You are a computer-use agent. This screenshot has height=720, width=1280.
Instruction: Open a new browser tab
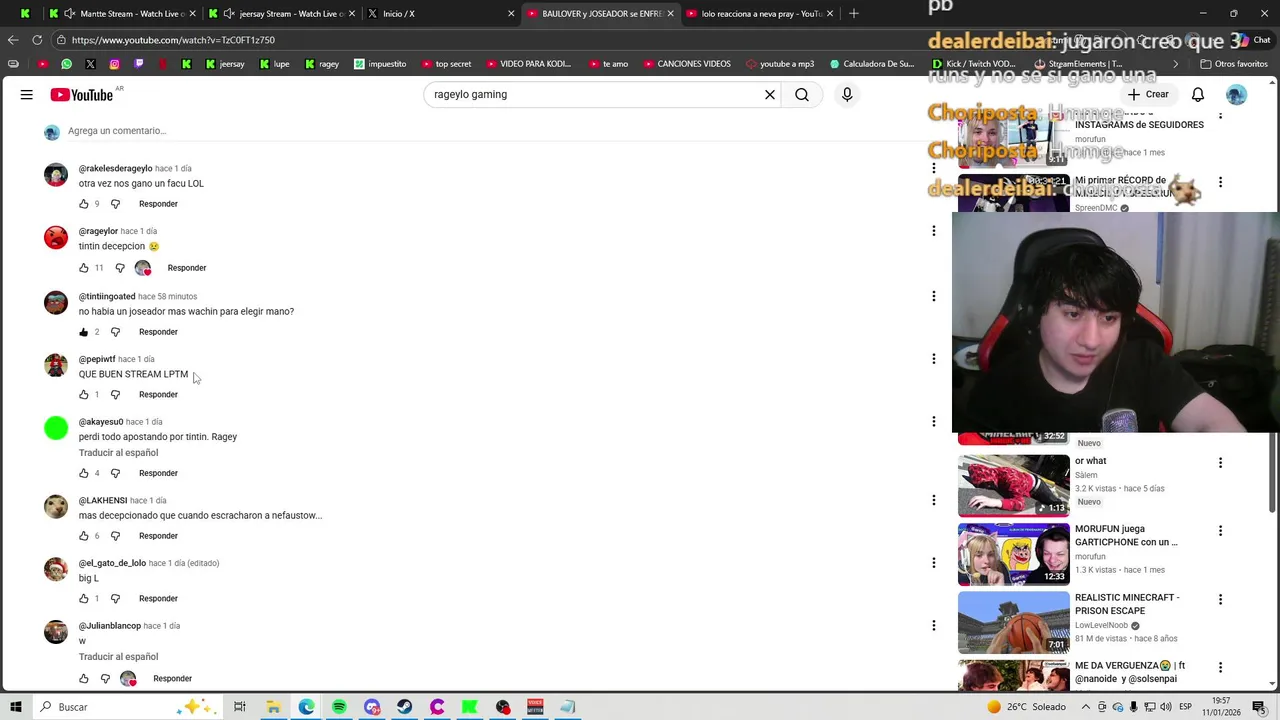pyautogui.click(x=853, y=14)
